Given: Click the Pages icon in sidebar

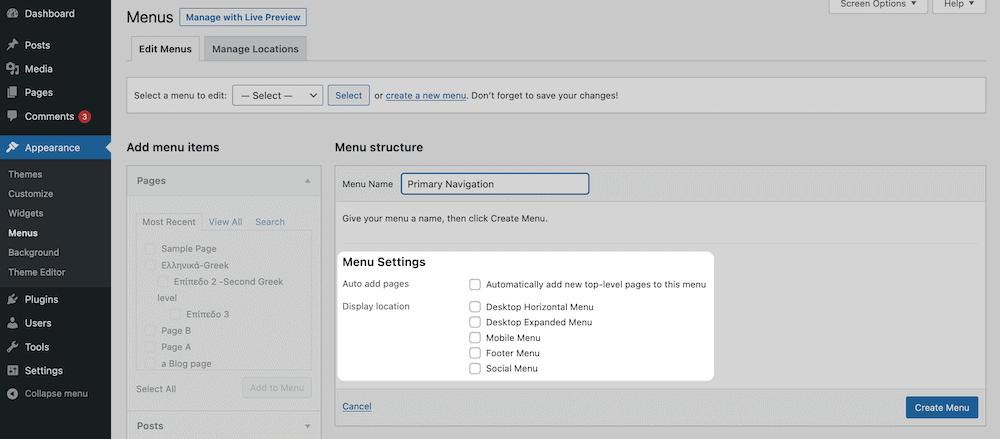Looking at the screenshot, I should click(12, 93).
